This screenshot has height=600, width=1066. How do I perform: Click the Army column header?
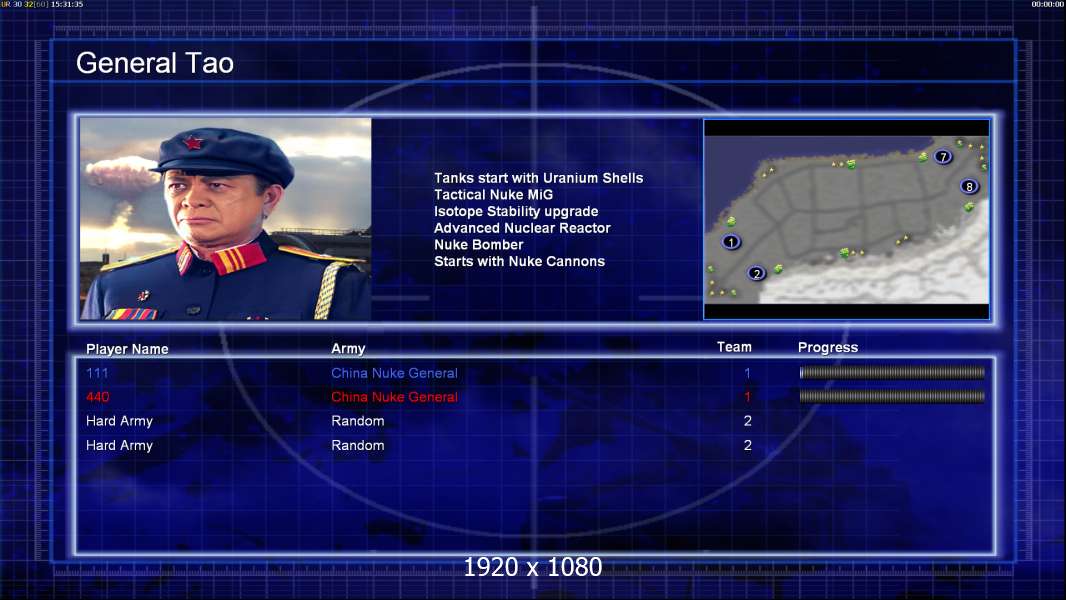click(348, 349)
